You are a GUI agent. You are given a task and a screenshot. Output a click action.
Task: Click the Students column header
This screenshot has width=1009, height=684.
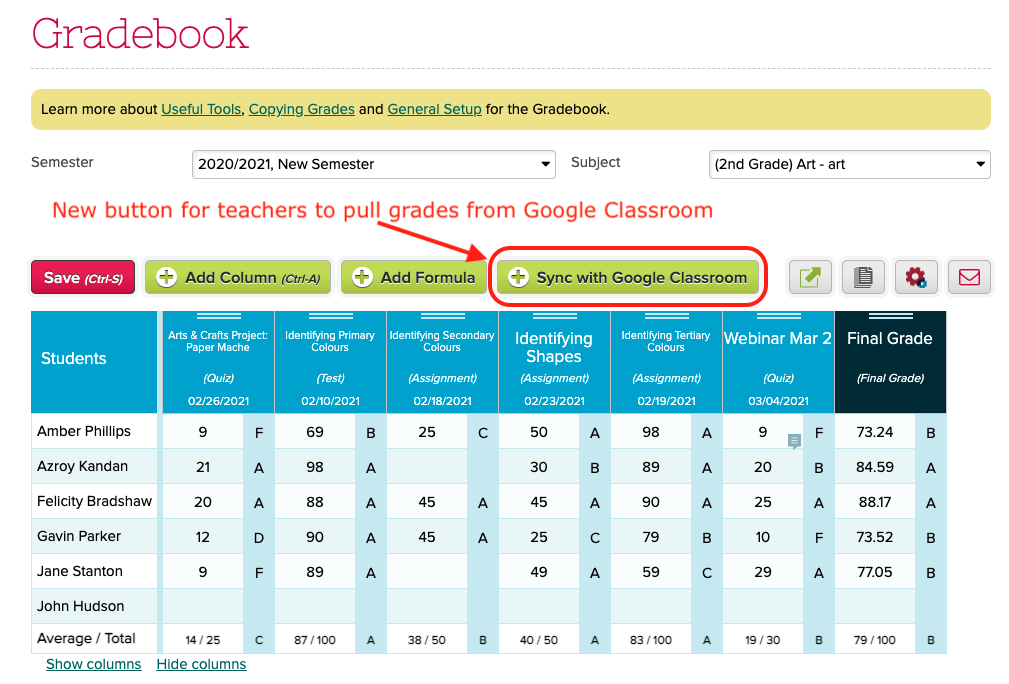tap(94, 362)
